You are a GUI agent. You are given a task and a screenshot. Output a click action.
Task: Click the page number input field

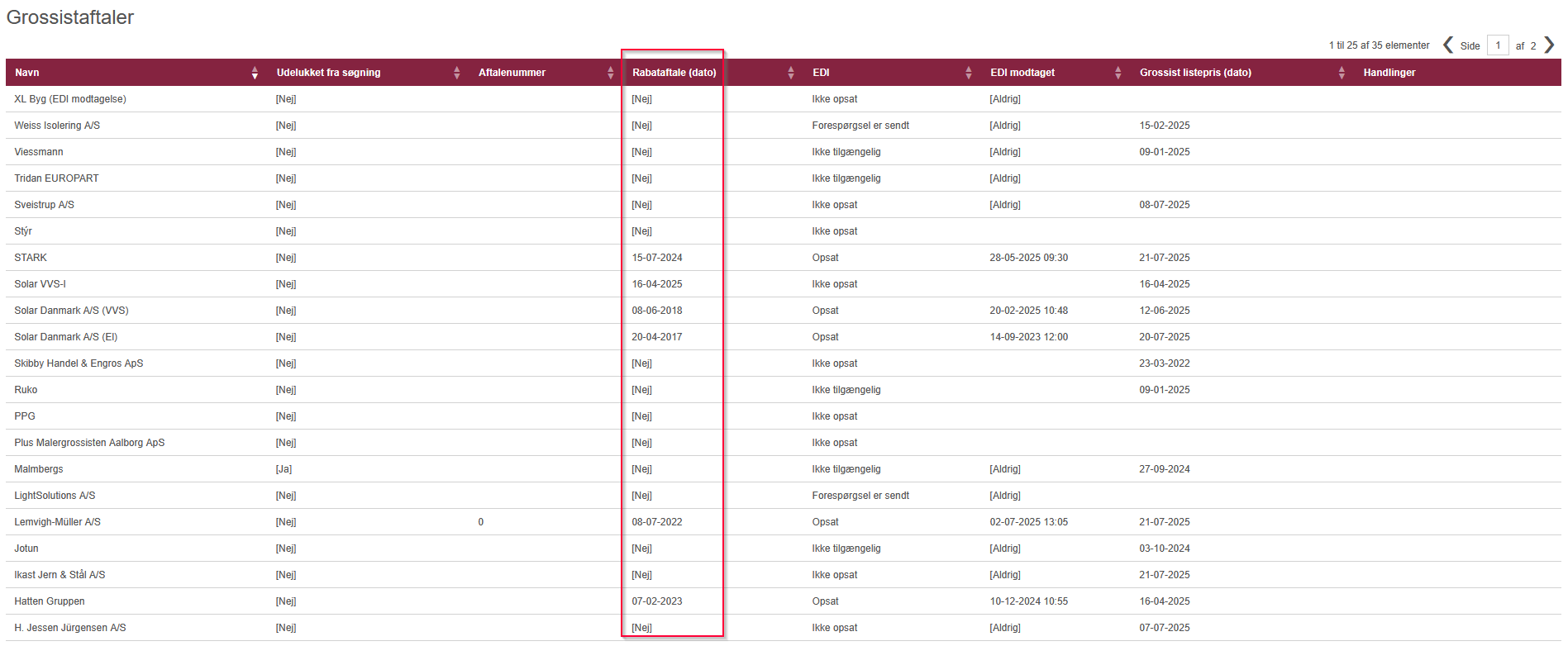[1498, 45]
